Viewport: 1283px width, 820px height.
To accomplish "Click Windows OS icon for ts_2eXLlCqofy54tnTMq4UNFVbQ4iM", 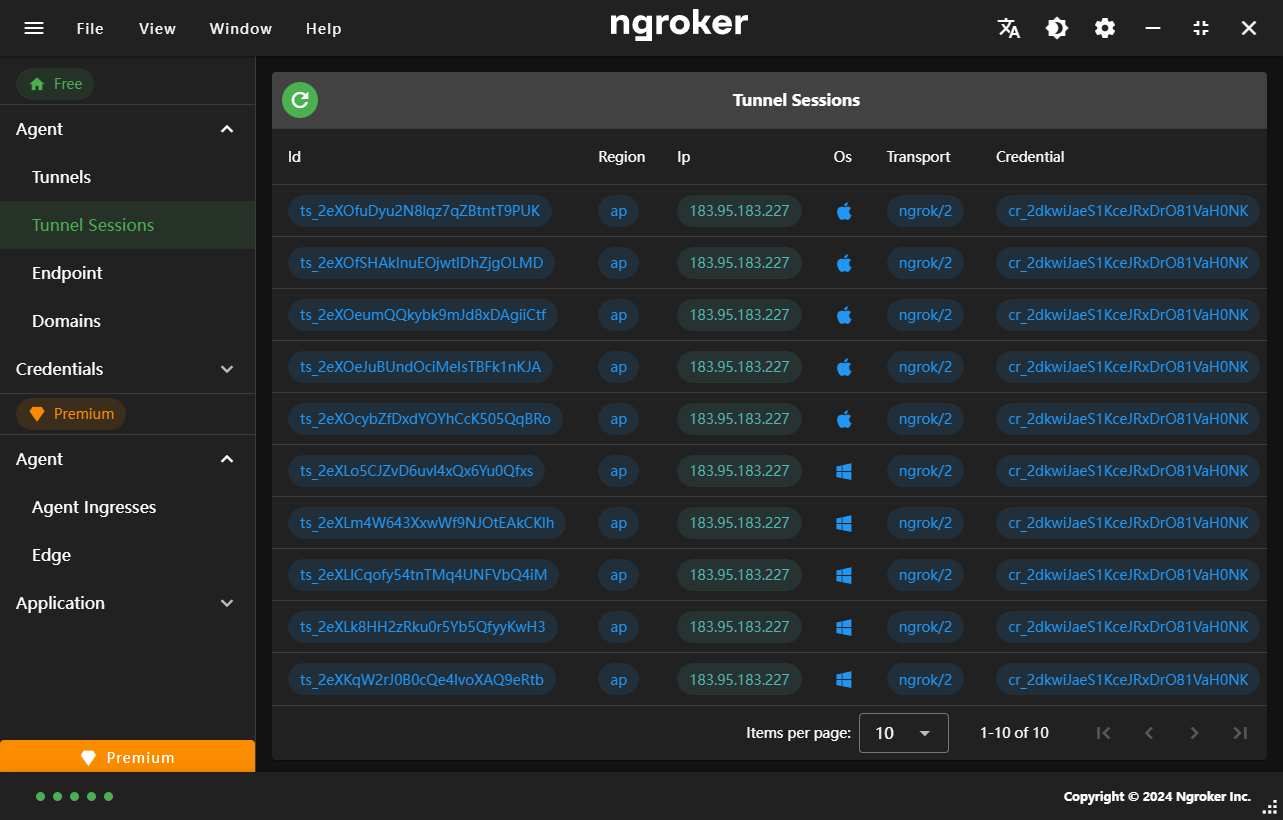I will (x=844, y=575).
